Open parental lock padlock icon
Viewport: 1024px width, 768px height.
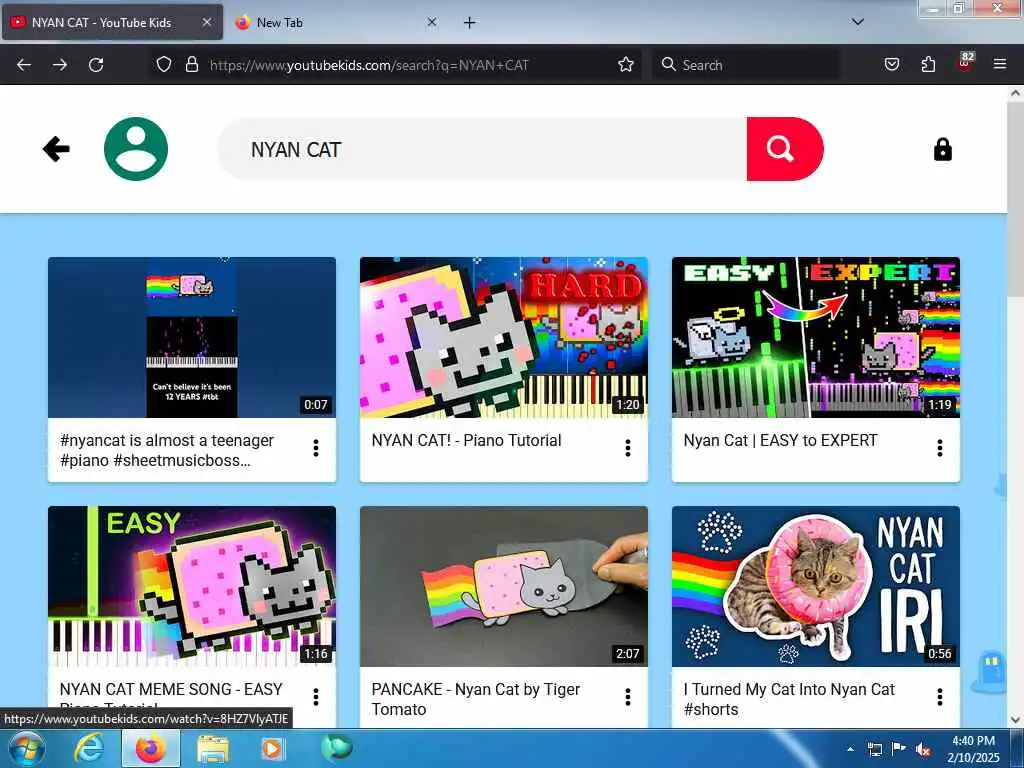point(942,150)
